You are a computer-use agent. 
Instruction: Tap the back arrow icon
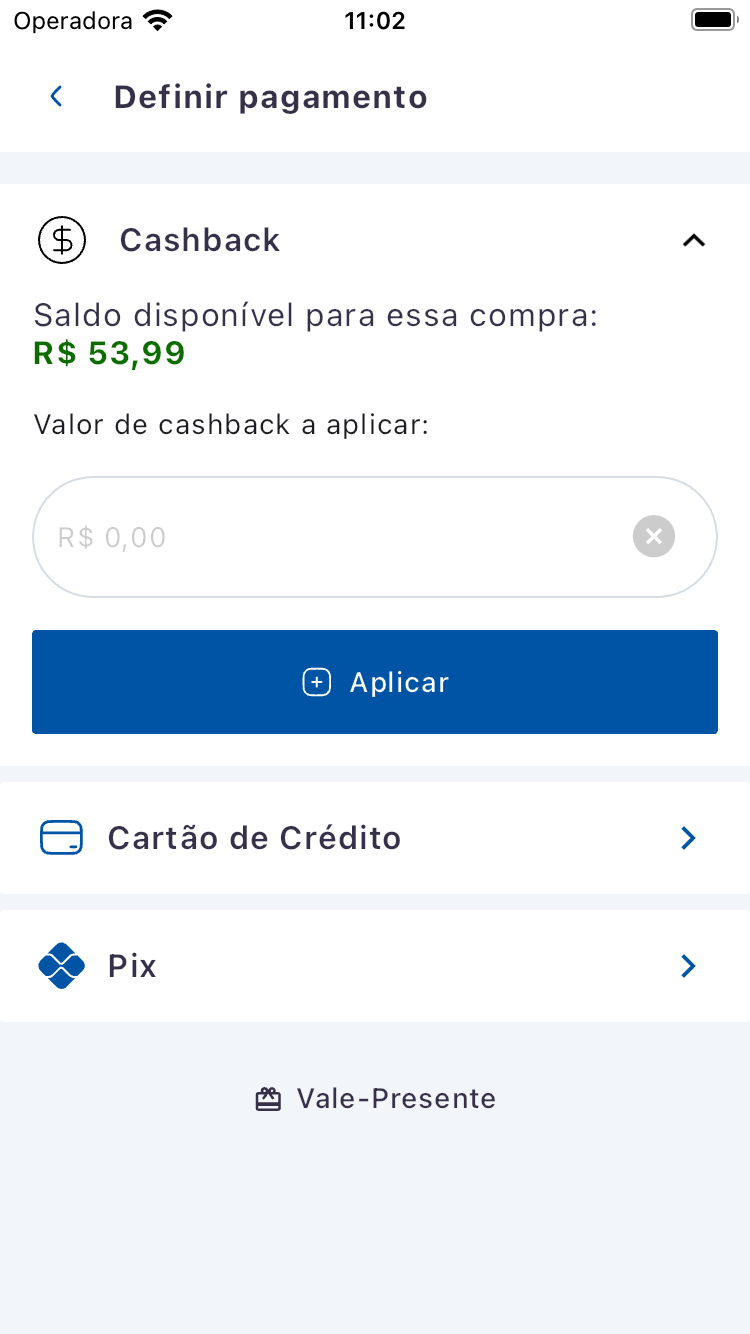[x=57, y=97]
